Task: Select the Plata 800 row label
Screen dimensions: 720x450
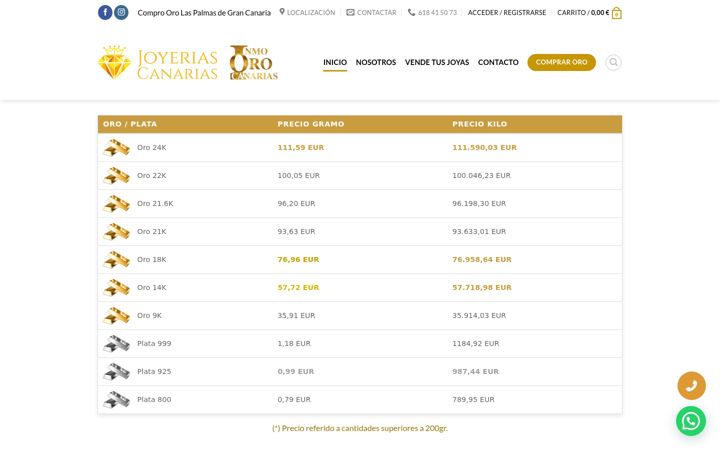Action: (x=154, y=399)
